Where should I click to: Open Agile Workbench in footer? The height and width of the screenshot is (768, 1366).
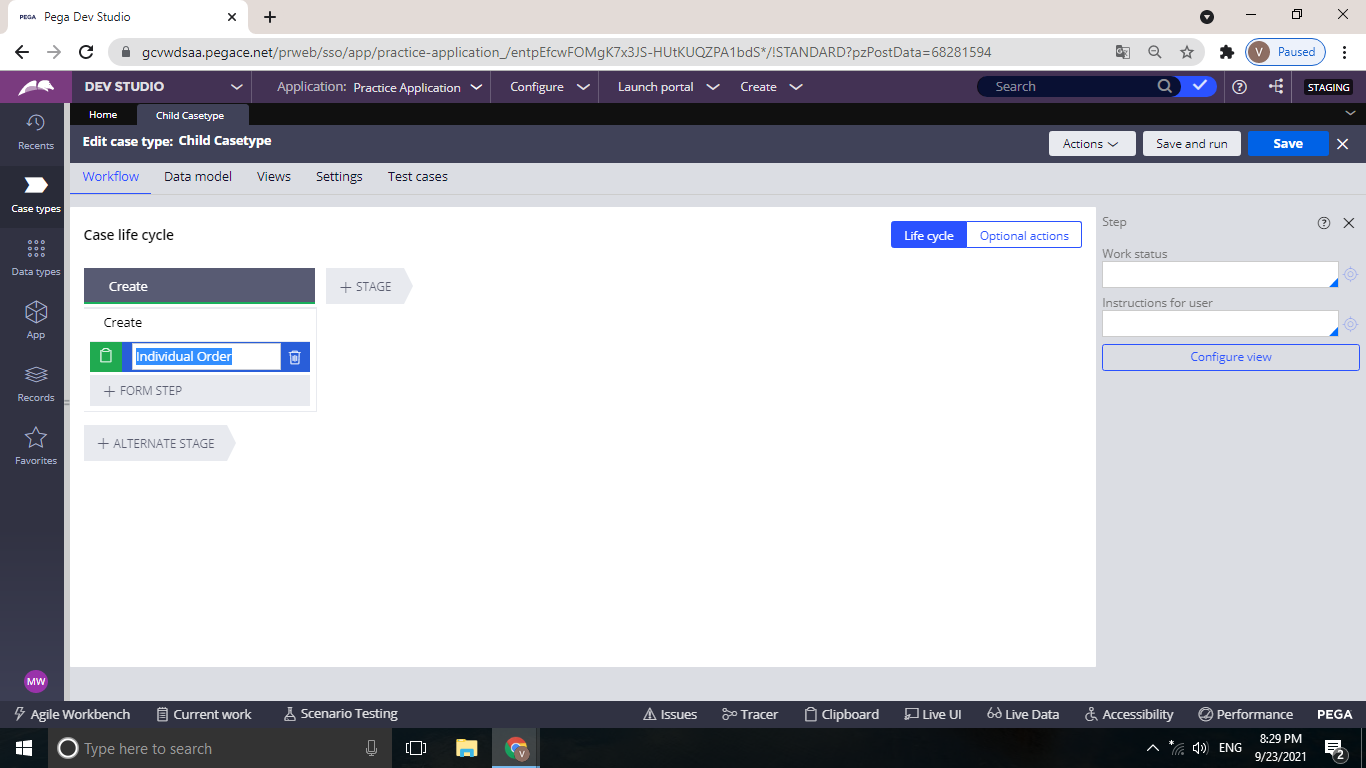pyautogui.click(x=72, y=714)
